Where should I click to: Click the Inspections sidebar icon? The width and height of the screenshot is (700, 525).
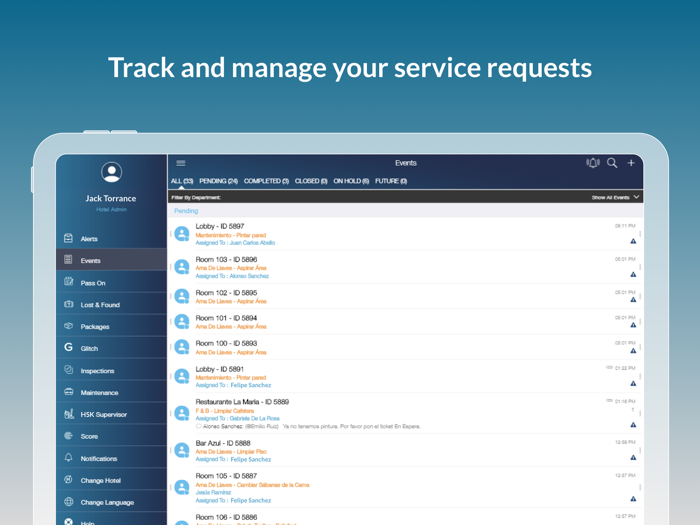coord(68,370)
